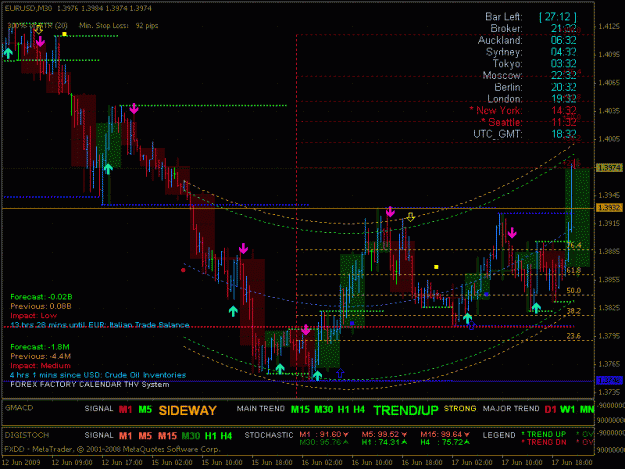Click the magenta down arrow above the 17 Jun 10:00 candles
The width and height of the screenshot is (625, 469).
[512, 233]
